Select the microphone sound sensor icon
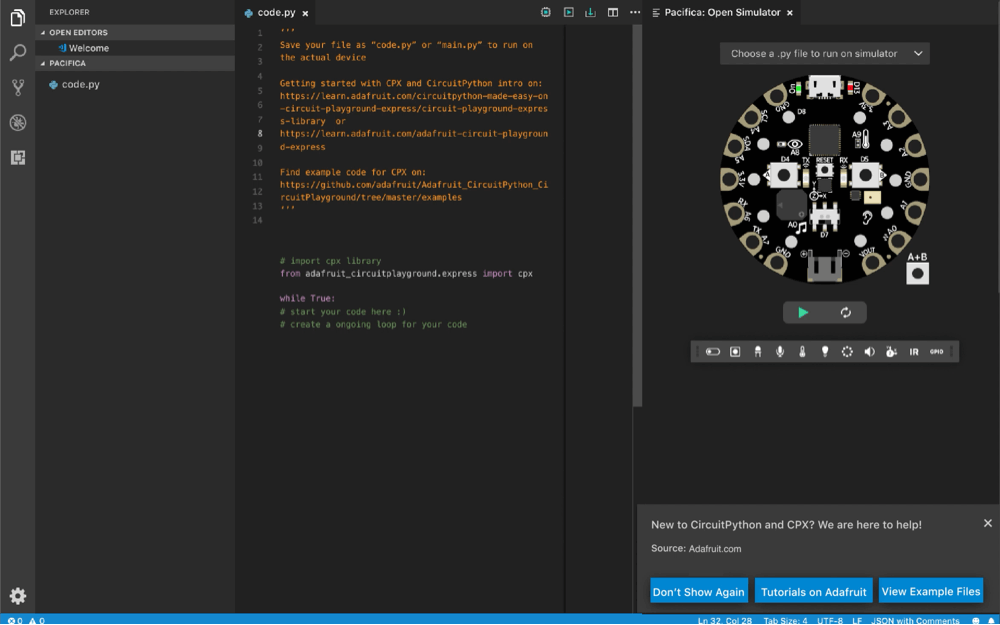 (x=780, y=351)
